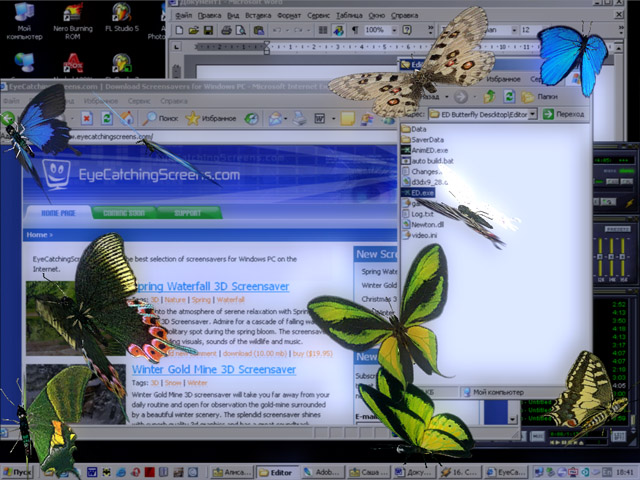Screen dimensions: 640x480
Task: Toggle paragraph marks icon in Word
Action: (x=355, y=30)
